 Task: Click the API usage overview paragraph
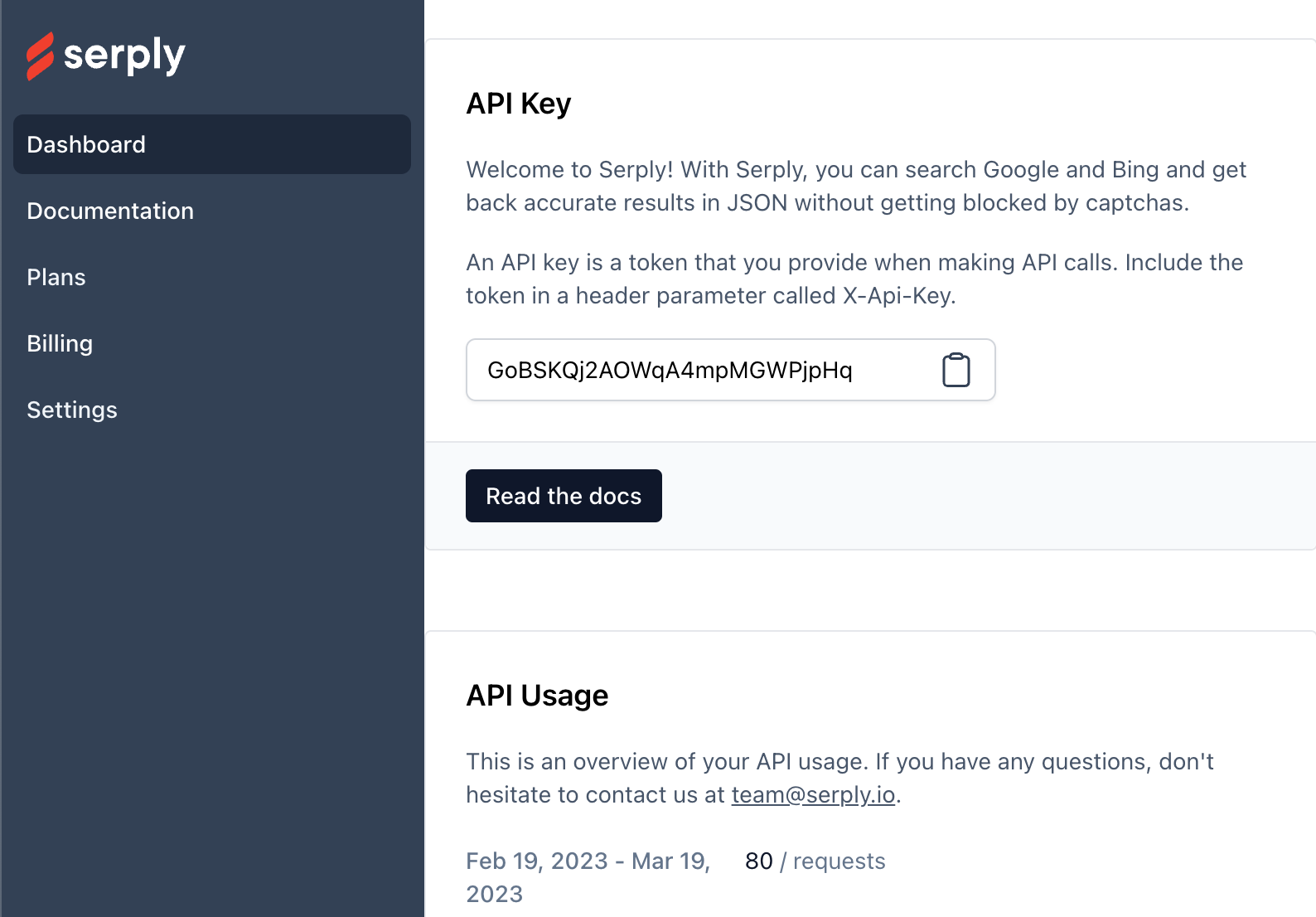click(839, 778)
